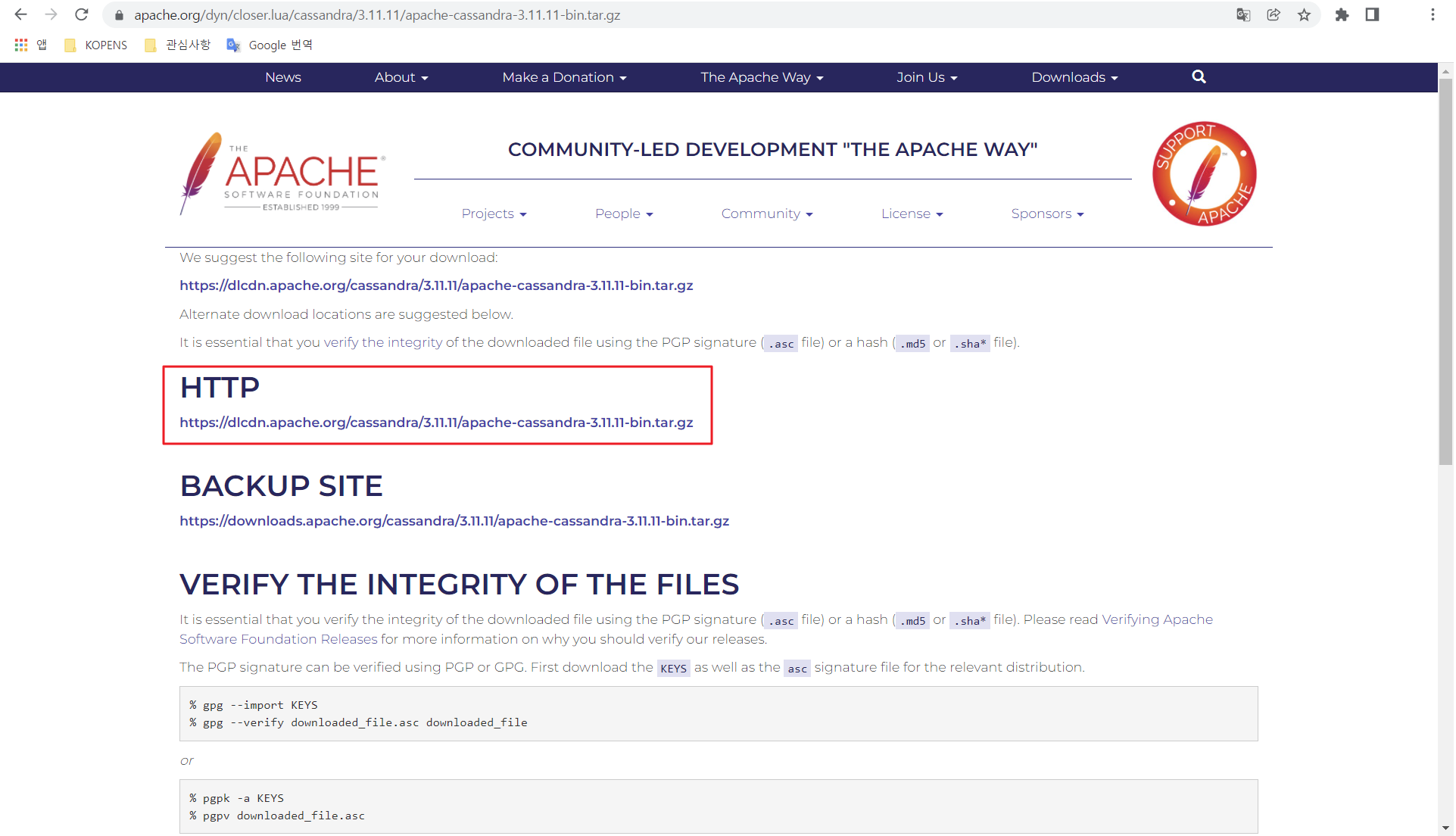Click the dlcdn link under HTTP heading
This screenshot has height=836, width=1456.
point(436,423)
